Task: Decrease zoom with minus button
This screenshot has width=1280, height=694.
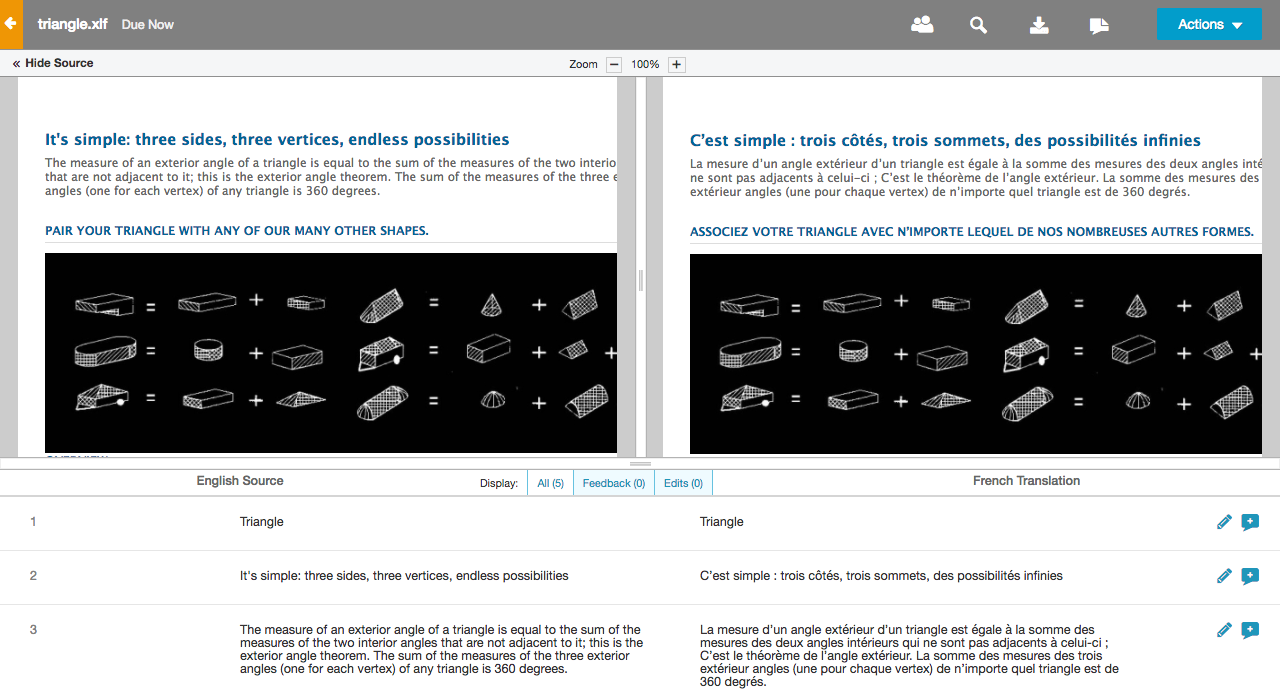Action: click(614, 64)
